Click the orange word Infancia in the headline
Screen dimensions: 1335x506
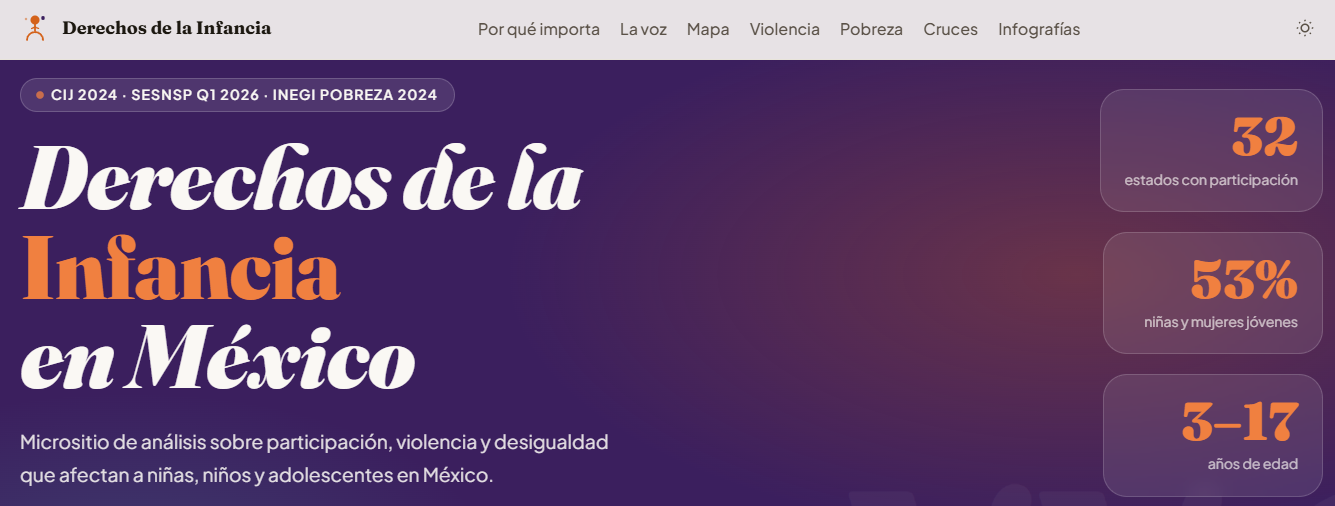(x=181, y=268)
